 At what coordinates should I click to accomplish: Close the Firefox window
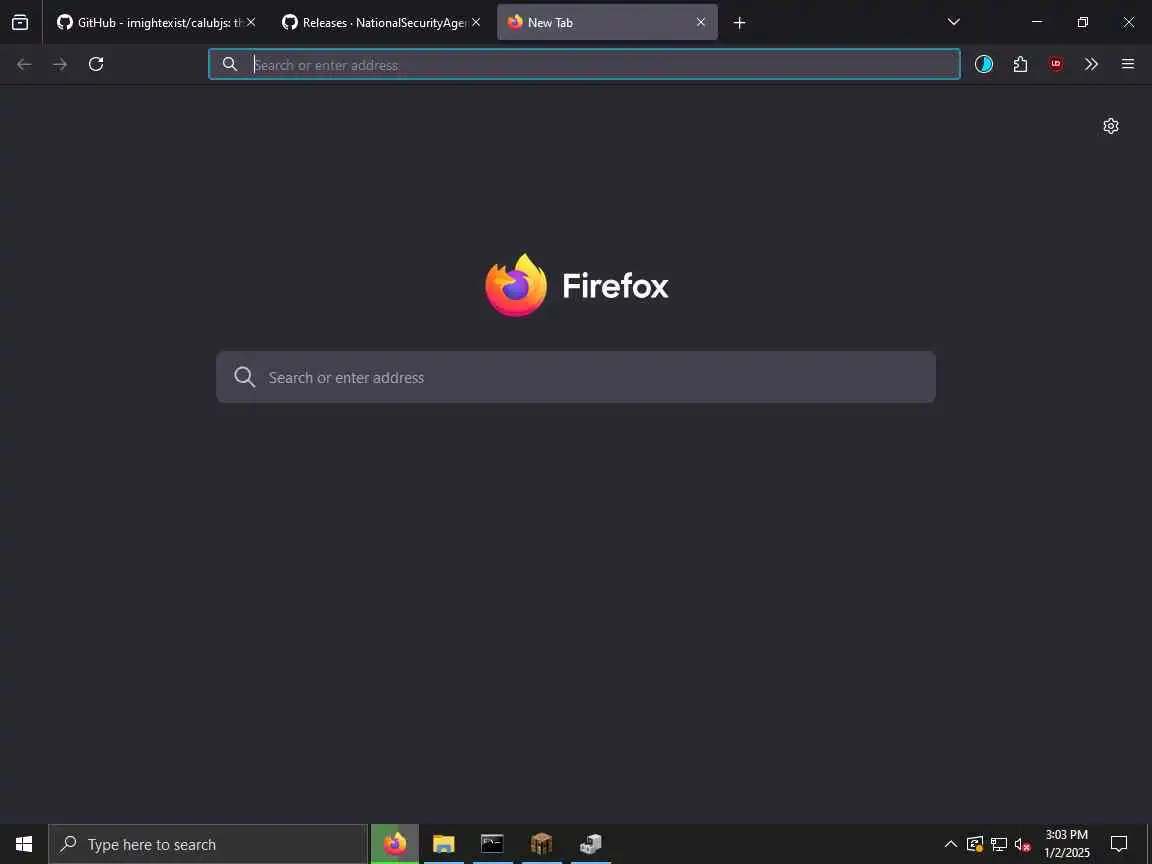[x=1128, y=22]
